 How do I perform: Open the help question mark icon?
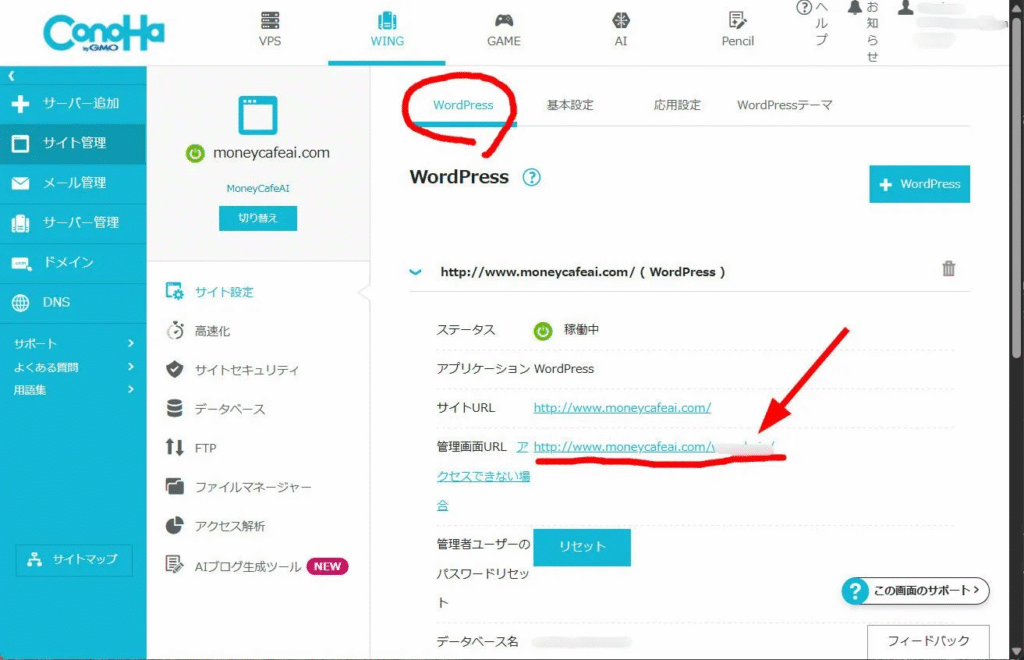tap(804, 8)
